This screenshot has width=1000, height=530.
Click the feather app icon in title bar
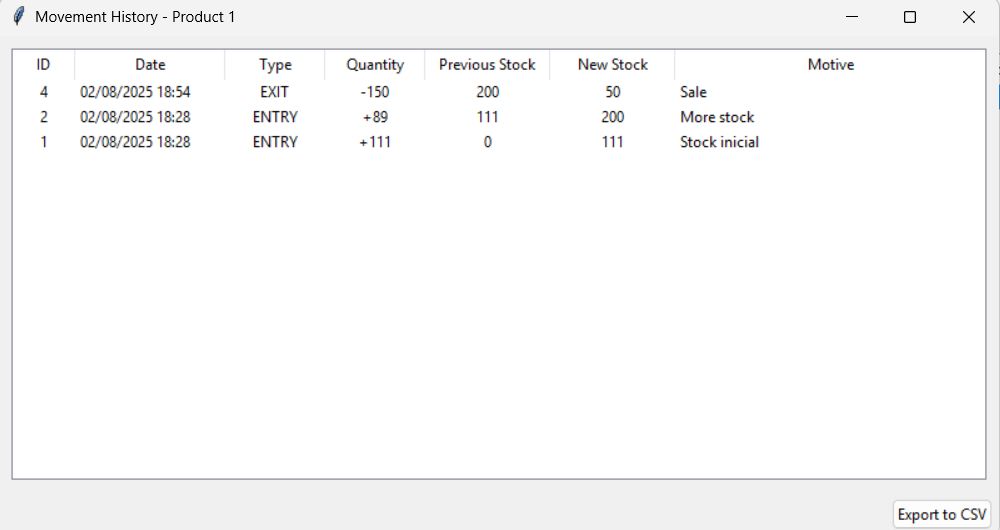pos(18,17)
